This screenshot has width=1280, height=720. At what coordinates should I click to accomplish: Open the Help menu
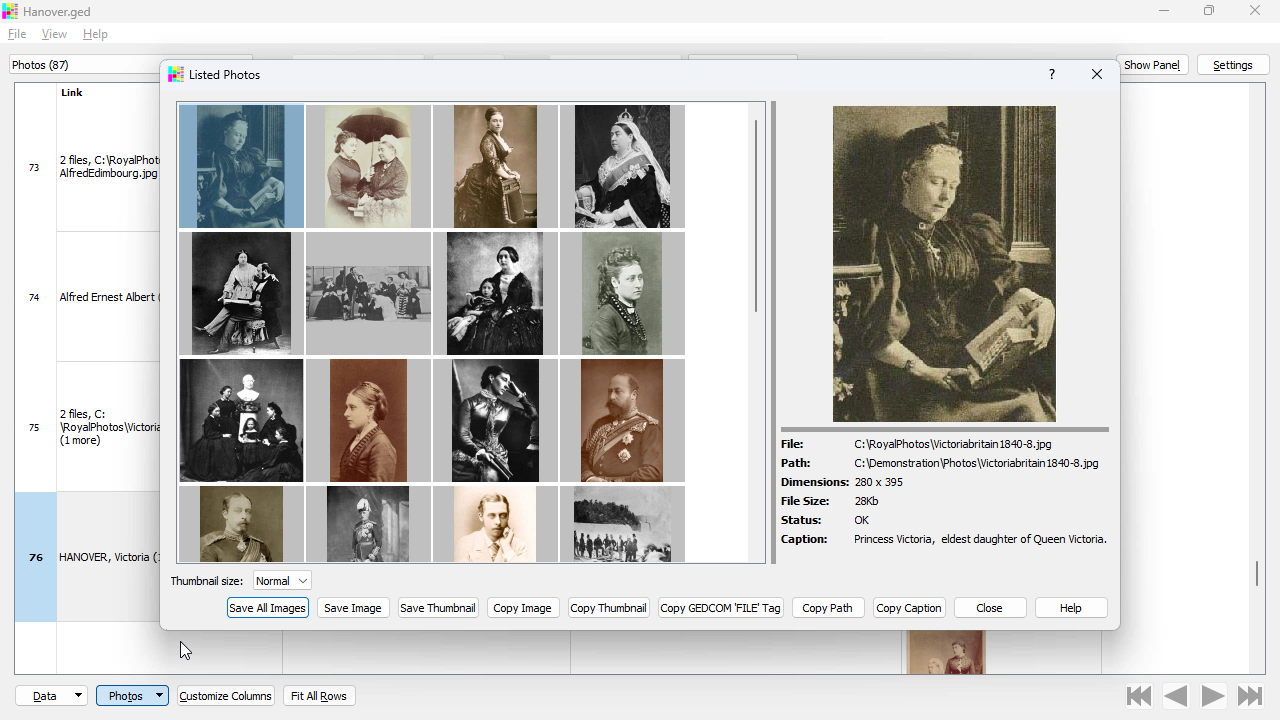tap(95, 34)
